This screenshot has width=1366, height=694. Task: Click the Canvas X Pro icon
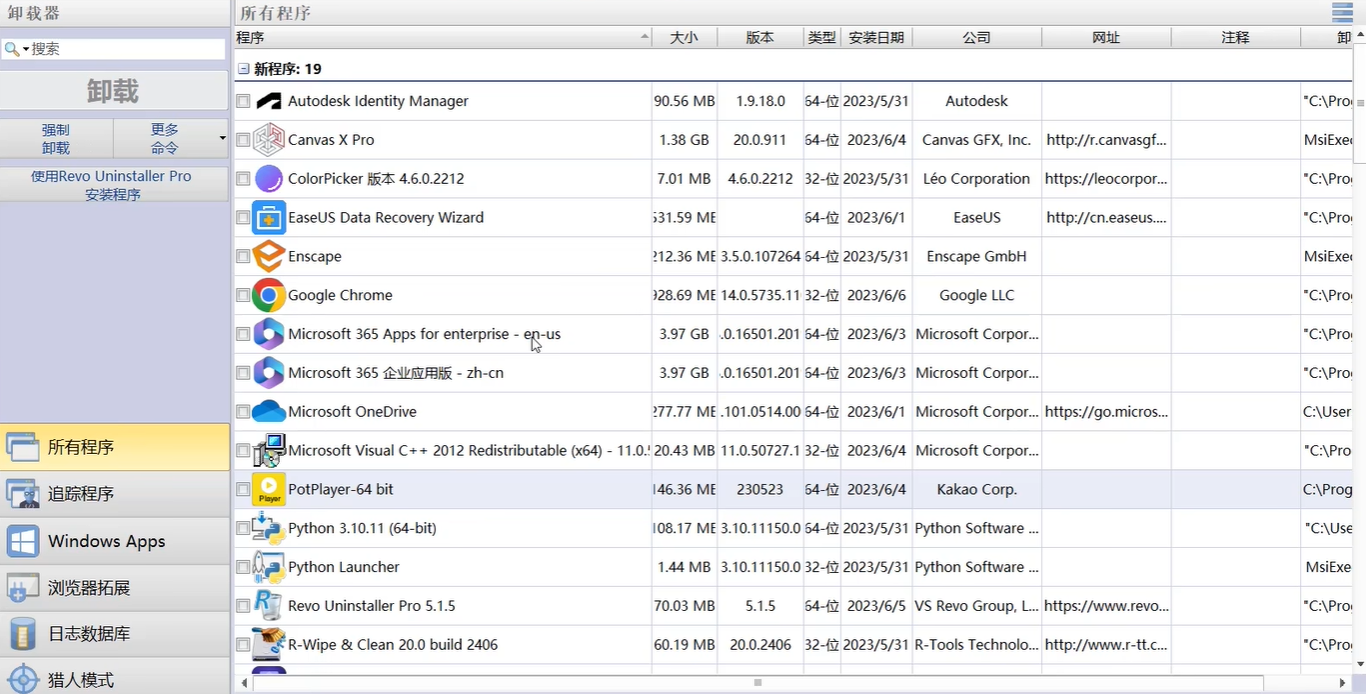pyautogui.click(x=269, y=140)
